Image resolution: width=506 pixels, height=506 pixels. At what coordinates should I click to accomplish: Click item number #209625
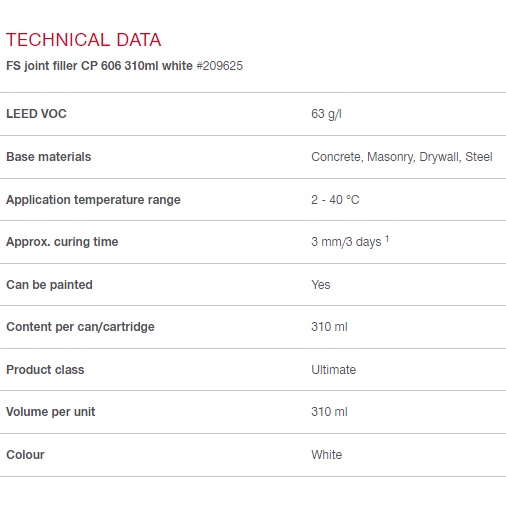point(220,66)
